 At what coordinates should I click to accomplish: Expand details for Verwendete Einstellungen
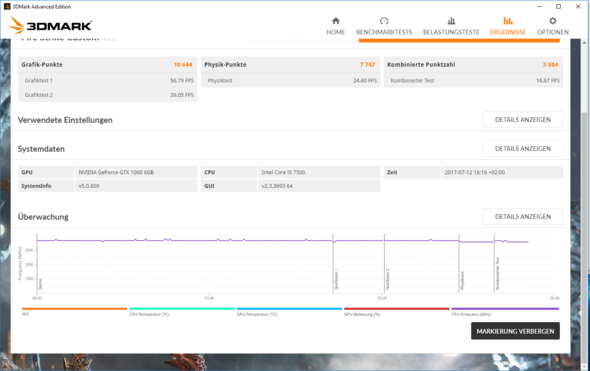[523, 120]
